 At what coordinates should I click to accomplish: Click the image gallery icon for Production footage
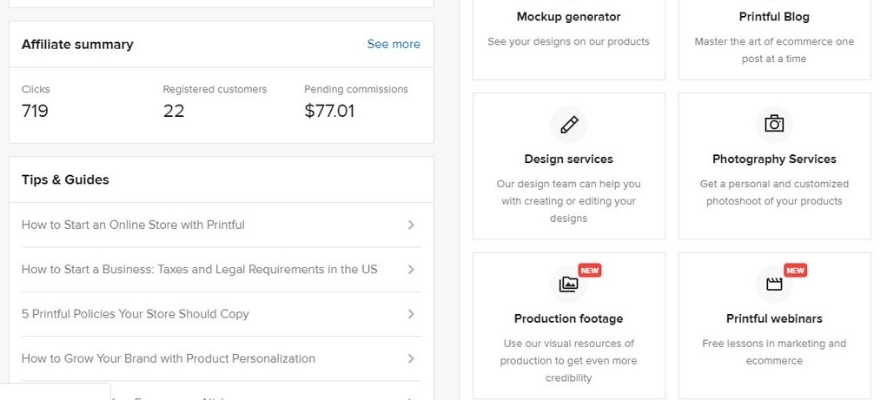pyautogui.click(x=568, y=284)
